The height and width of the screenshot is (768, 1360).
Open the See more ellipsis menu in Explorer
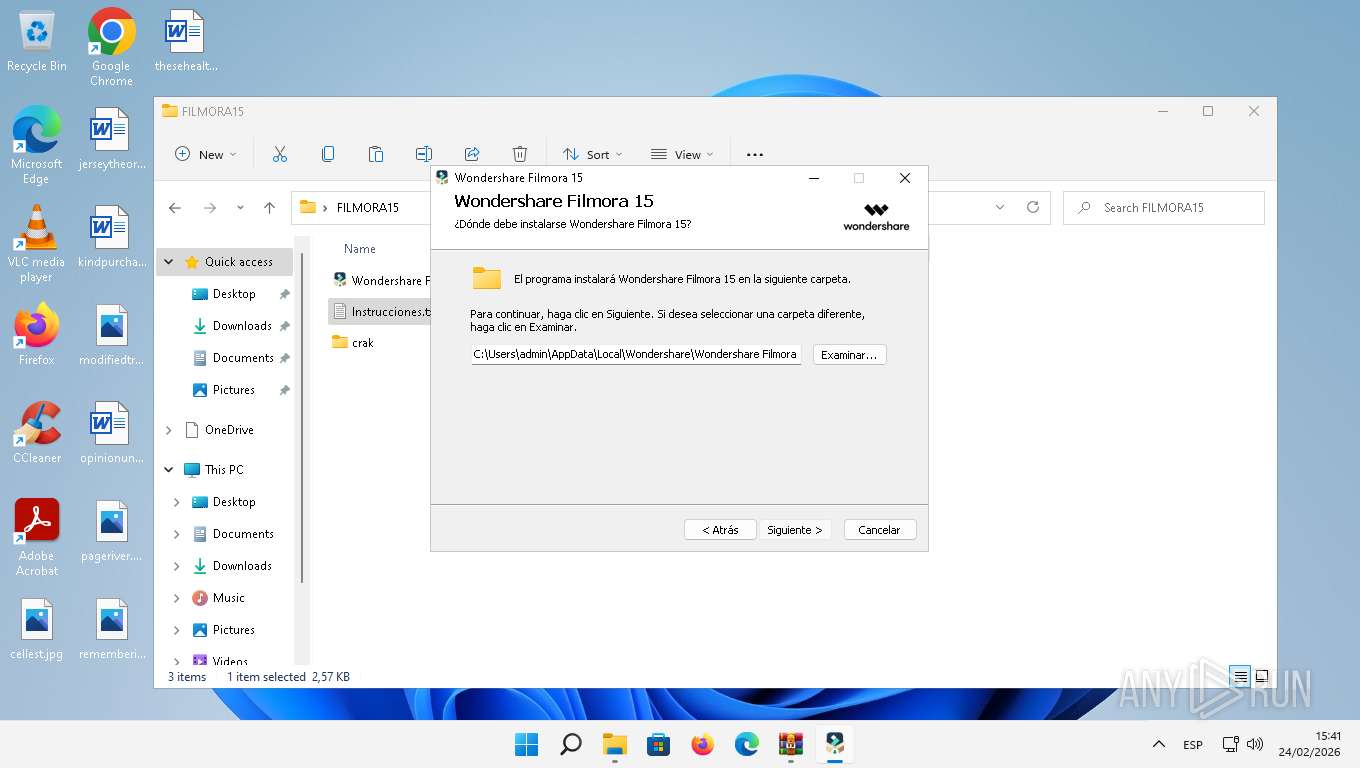755,154
